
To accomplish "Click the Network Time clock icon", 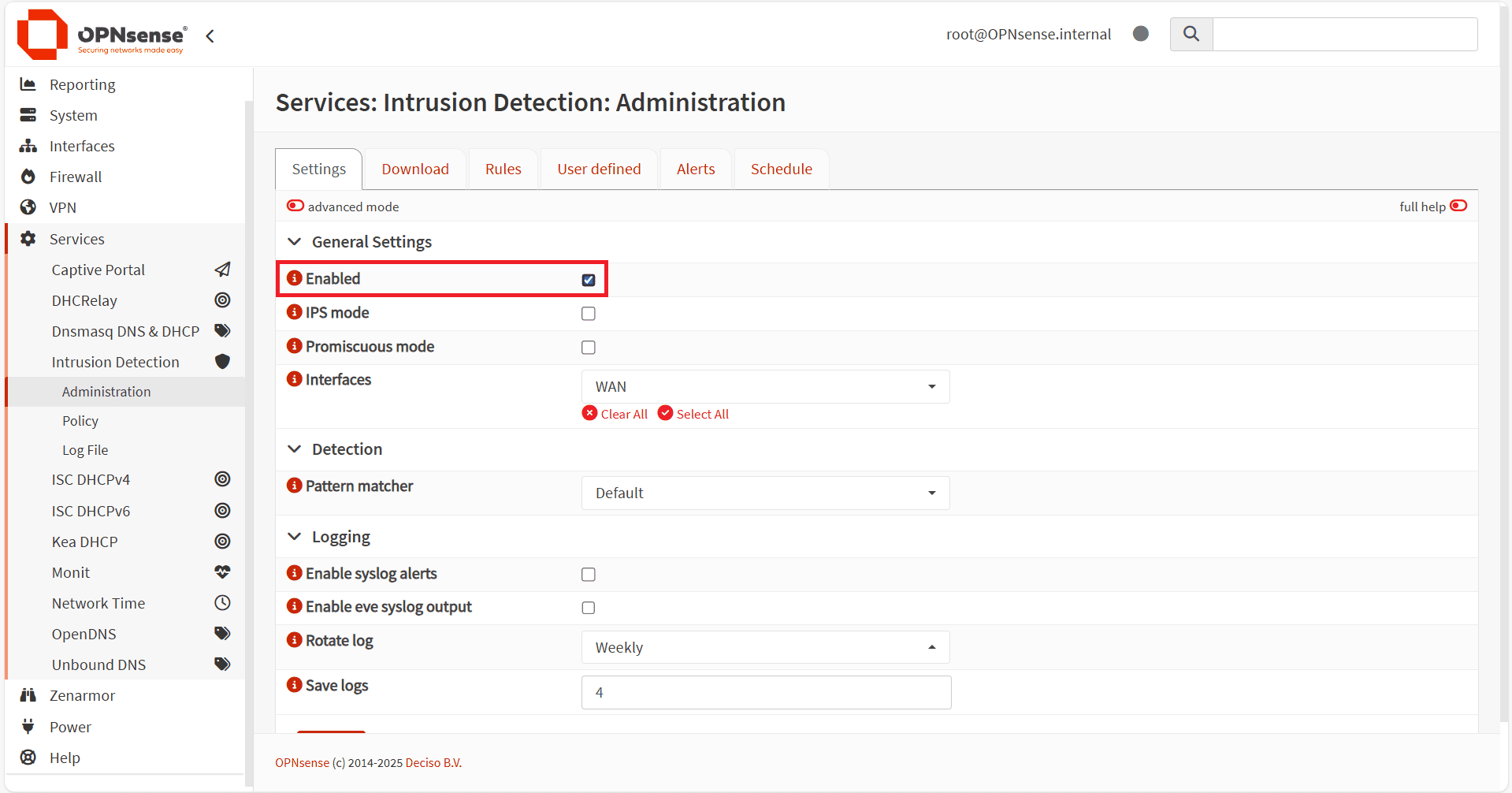I will pyautogui.click(x=222, y=603).
